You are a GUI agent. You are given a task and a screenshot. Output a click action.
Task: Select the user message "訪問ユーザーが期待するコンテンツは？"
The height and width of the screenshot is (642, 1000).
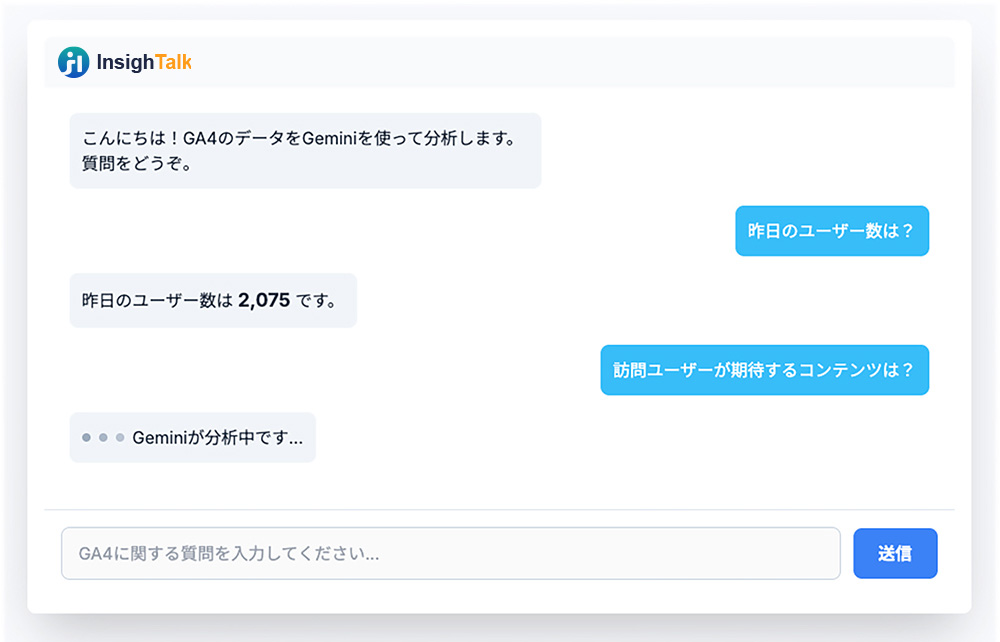(764, 370)
